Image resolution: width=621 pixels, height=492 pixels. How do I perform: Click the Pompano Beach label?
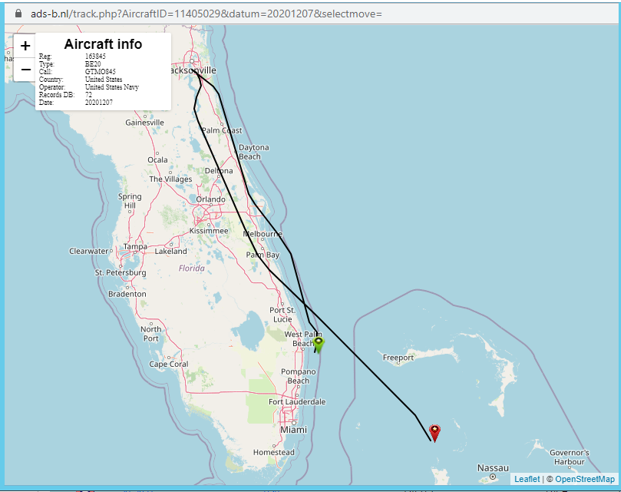click(x=298, y=376)
